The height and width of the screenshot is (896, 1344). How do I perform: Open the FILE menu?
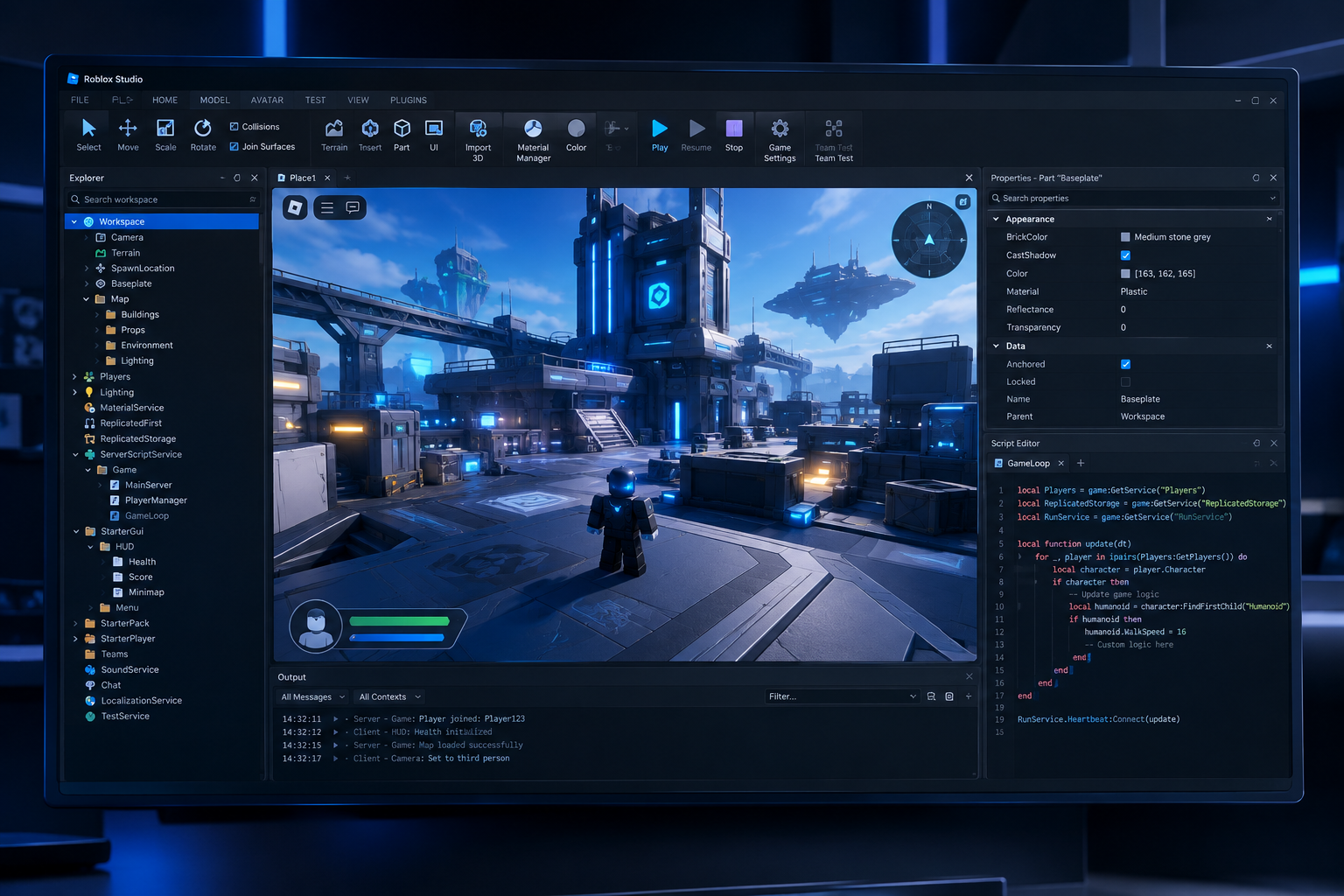[80, 100]
